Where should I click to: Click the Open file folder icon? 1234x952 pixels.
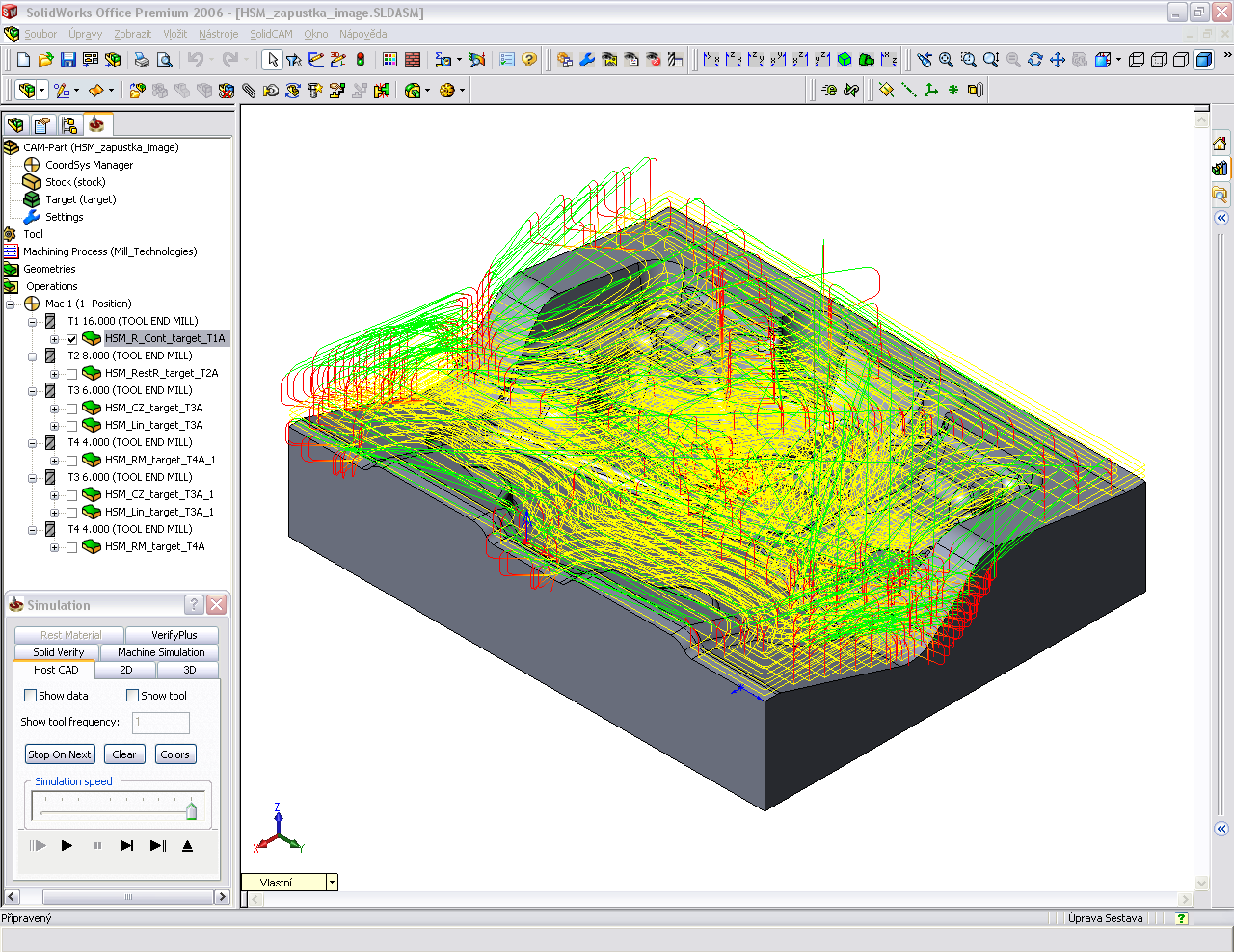point(46,60)
